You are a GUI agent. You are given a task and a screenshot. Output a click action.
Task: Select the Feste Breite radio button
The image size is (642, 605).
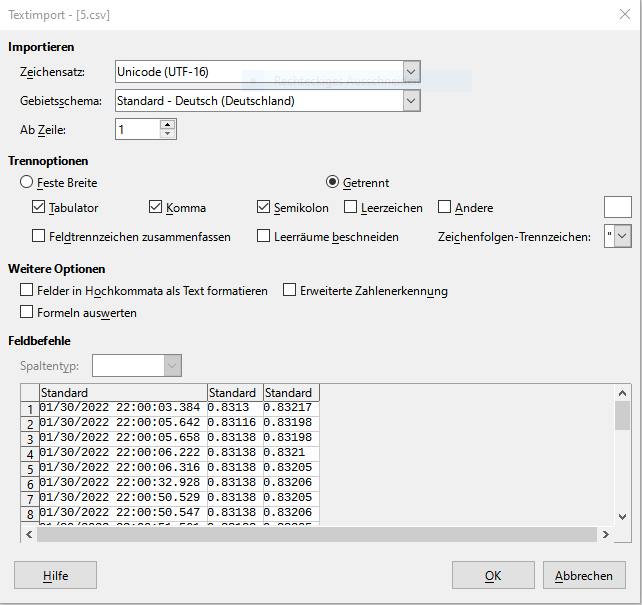point(27,183)
